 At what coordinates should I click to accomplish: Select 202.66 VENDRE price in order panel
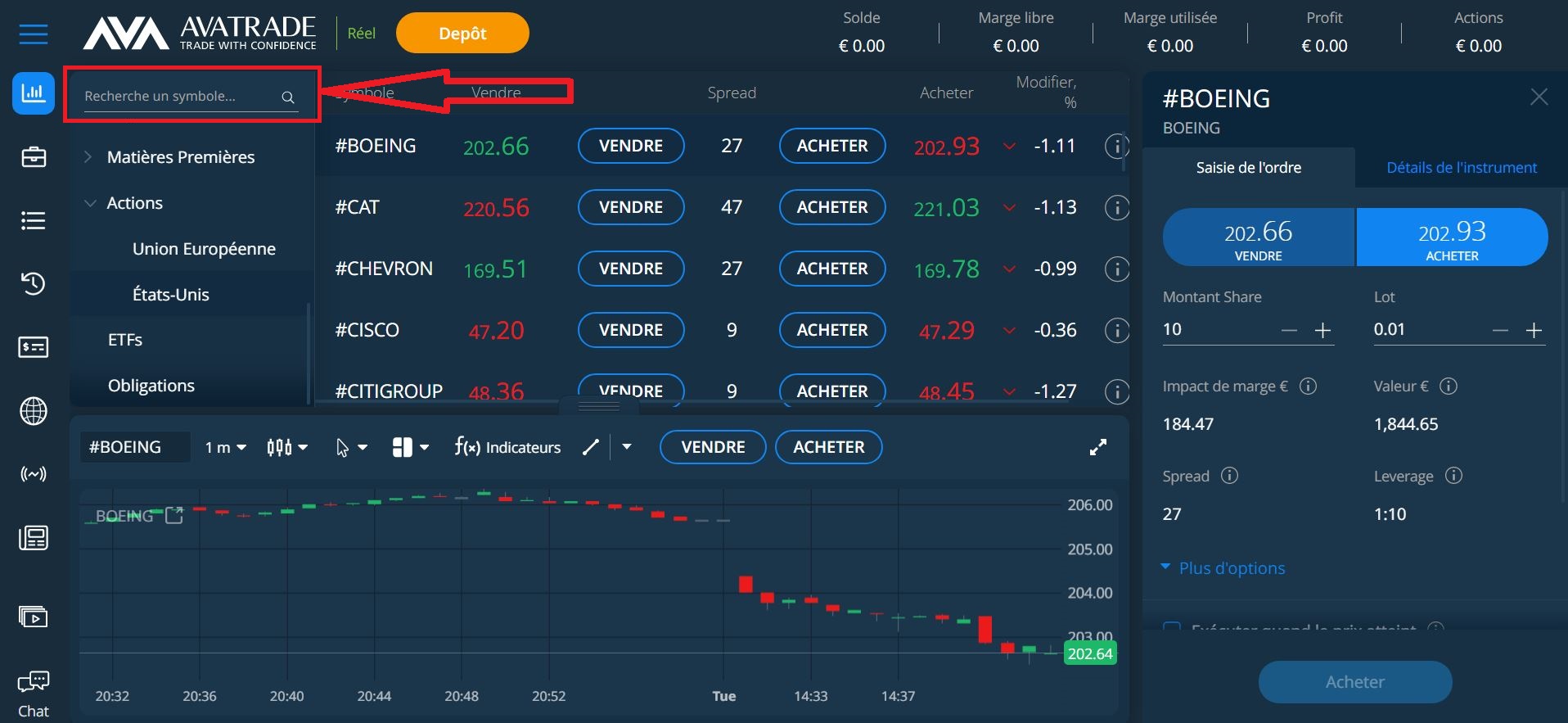click(1258, 237)
